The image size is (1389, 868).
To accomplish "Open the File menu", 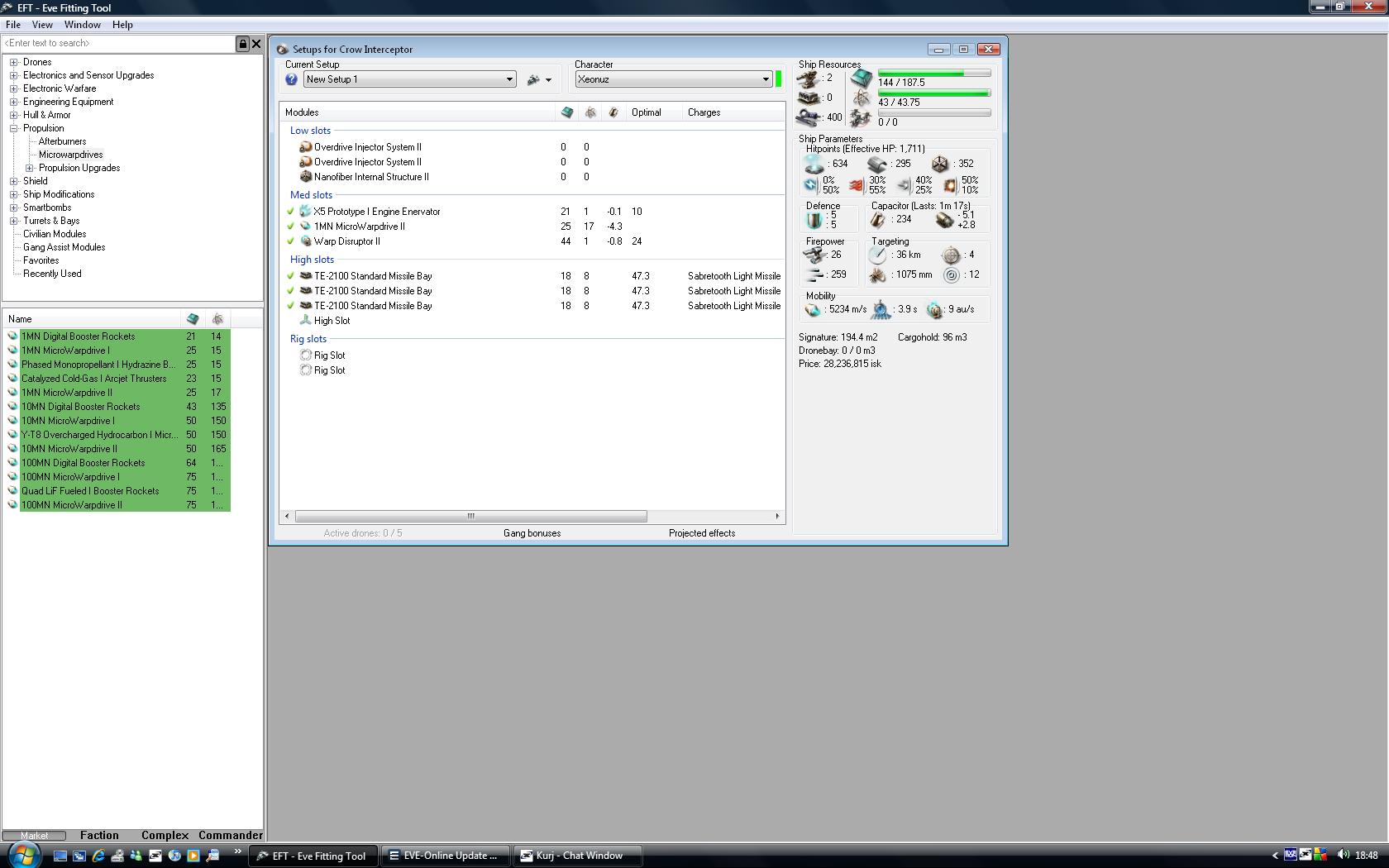I will 13,25.
